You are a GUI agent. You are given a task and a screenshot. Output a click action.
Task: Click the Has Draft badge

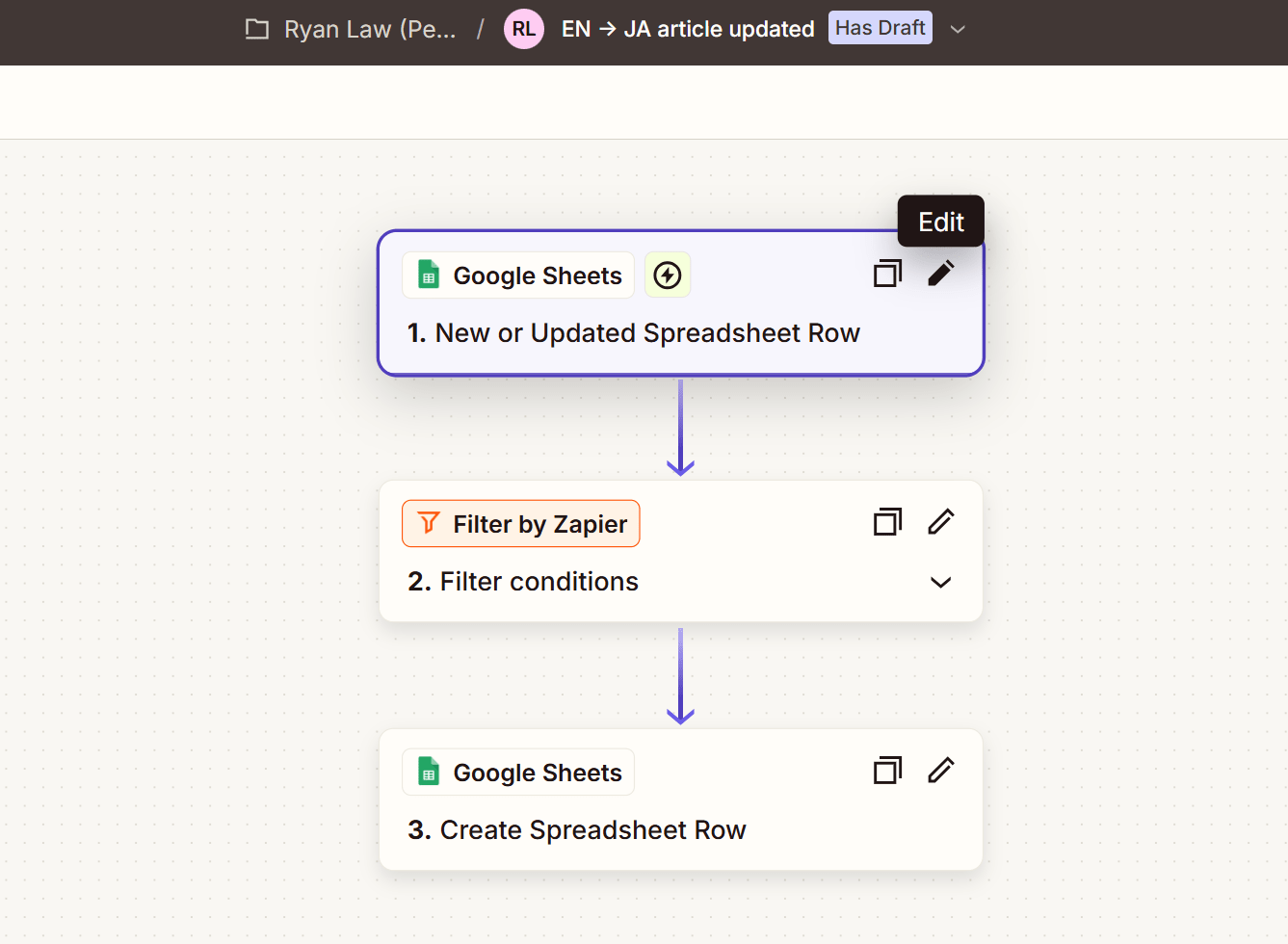[880, 28]
